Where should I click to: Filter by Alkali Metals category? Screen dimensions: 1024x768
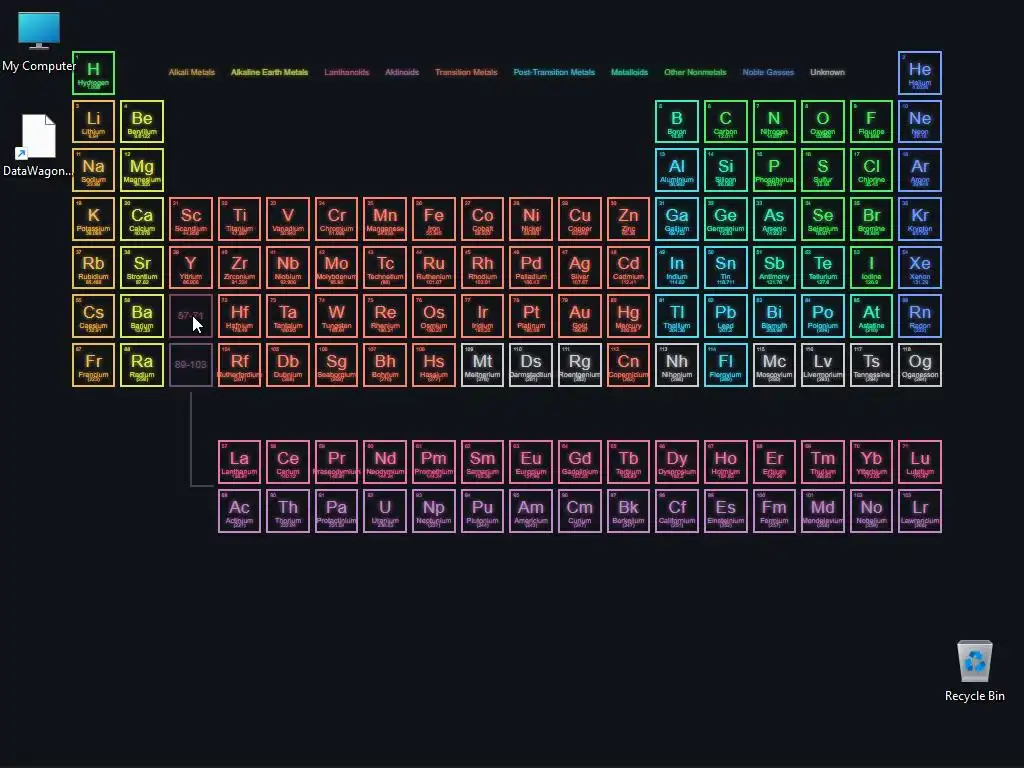coord(191,72)
